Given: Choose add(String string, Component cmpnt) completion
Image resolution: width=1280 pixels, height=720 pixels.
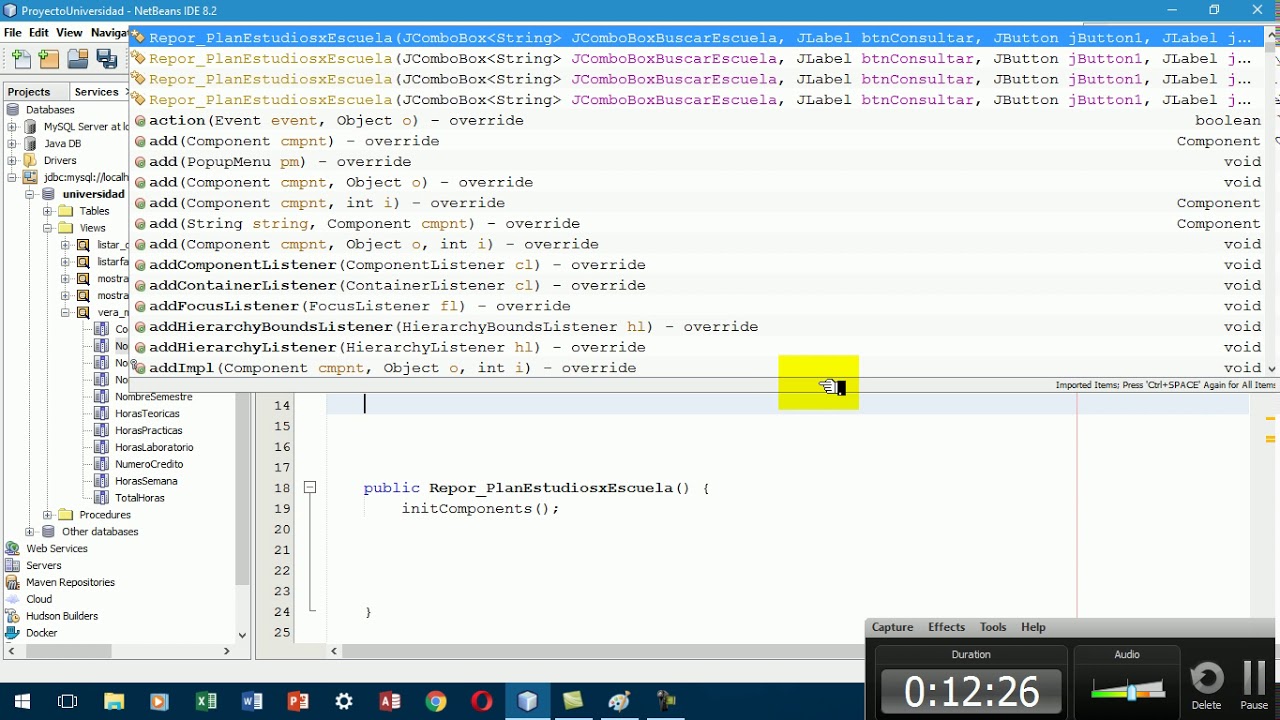Looking at the screenshot, I should [698, 224].
